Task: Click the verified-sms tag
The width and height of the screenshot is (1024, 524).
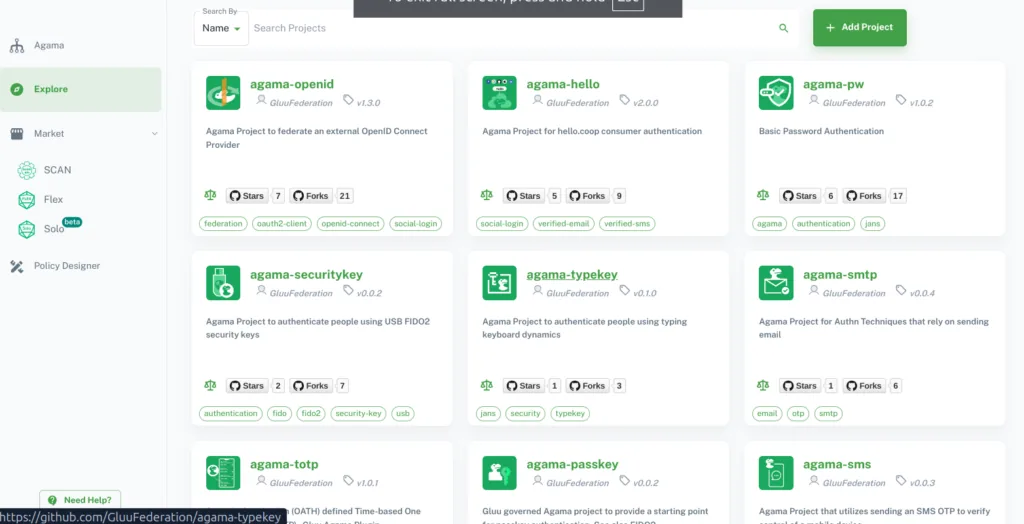Action: point(627,223)
